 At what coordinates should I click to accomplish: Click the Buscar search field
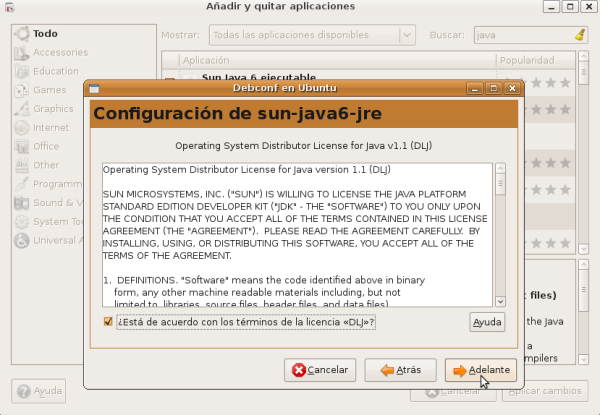520,35
